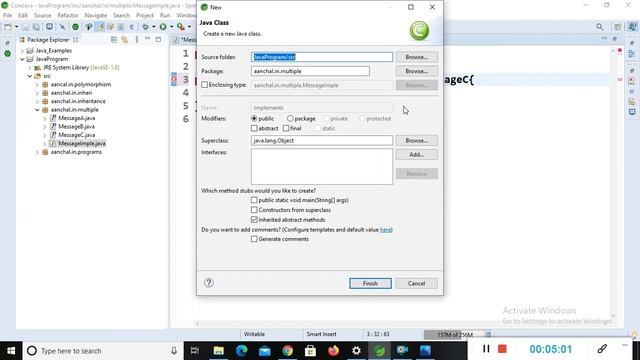Enable the Generate comments checkbox
640x360 pixels.
click(x=254, y=239)
